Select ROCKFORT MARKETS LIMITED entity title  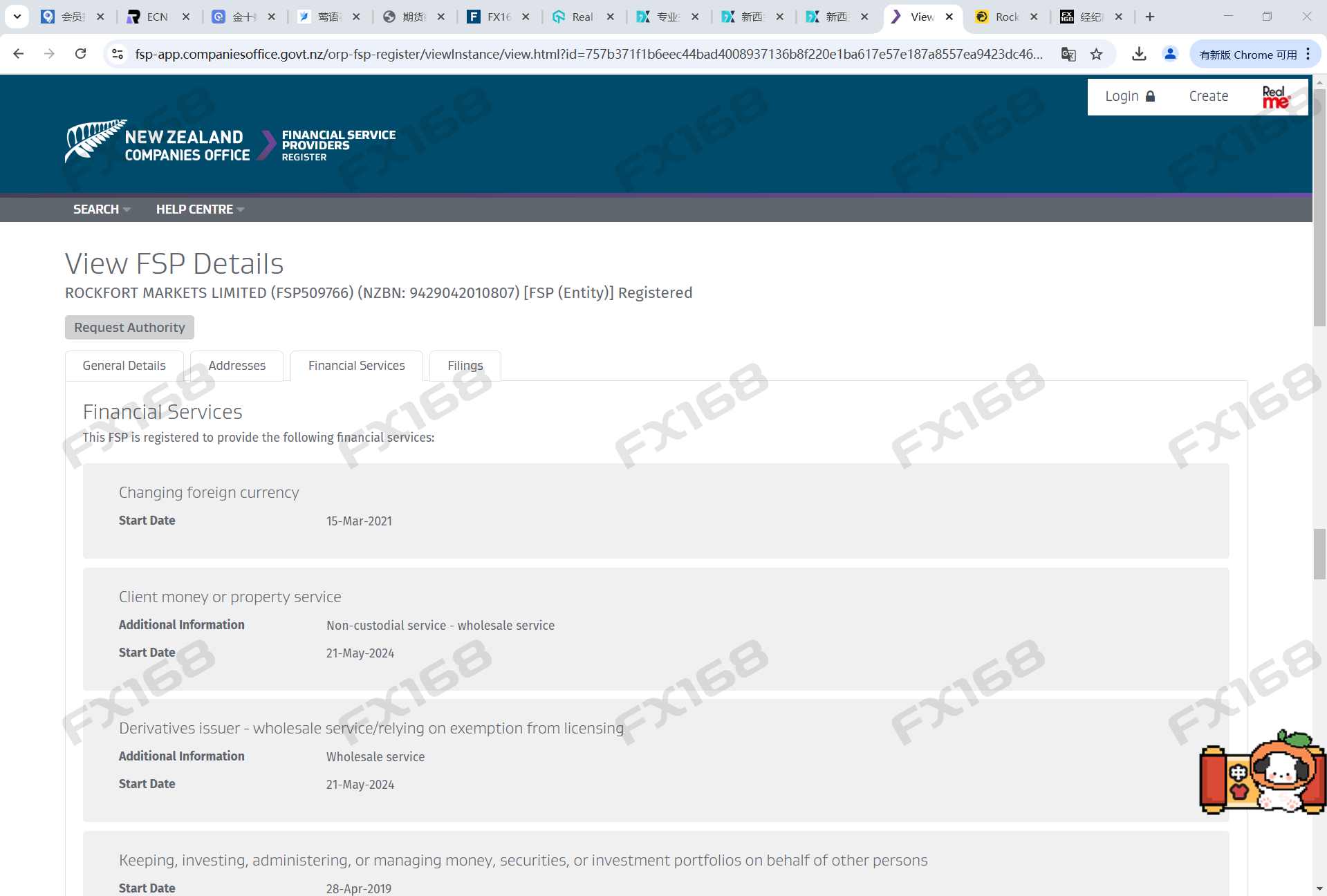pos(378,293)
